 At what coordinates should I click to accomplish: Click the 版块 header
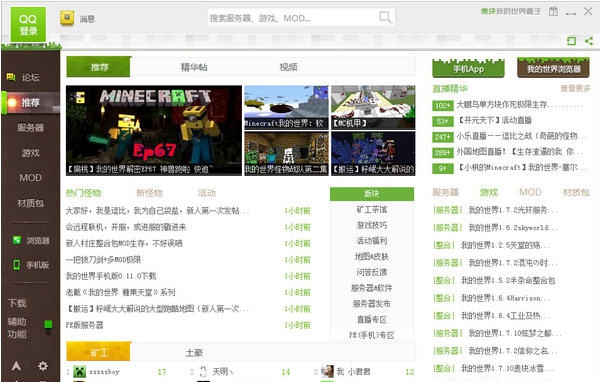pyautogui.click(x=372, y=194)
